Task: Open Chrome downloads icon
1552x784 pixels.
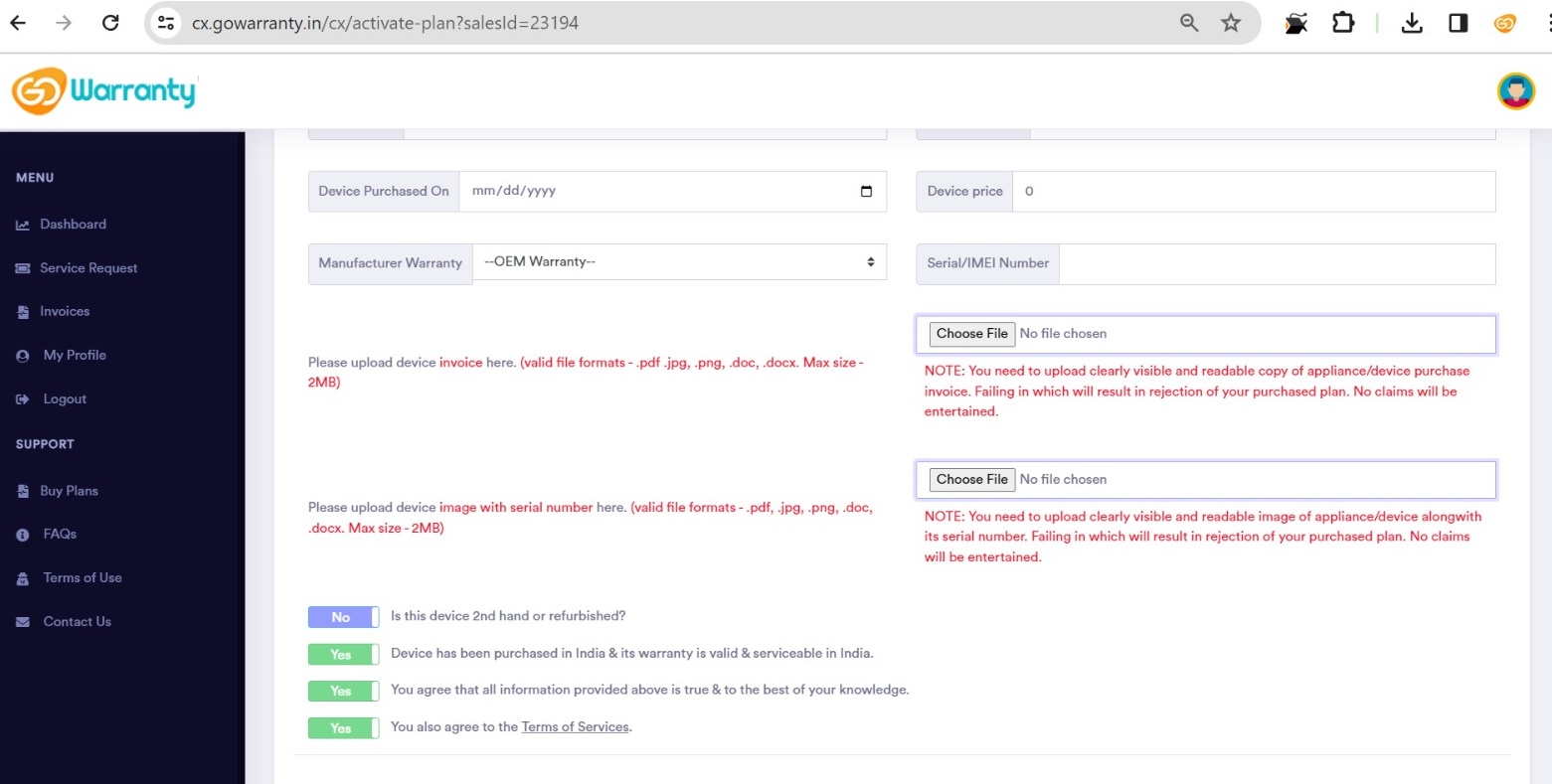Action: point(1411,23)
